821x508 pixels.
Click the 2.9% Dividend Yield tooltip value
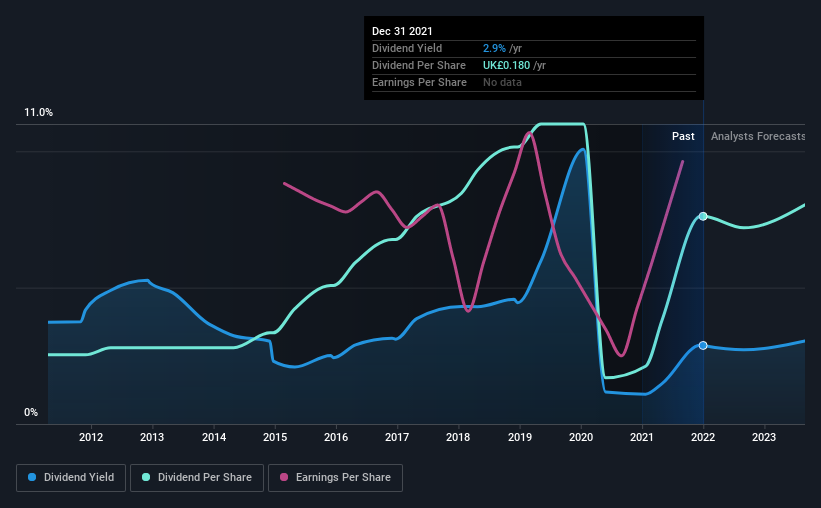(494, 48)
